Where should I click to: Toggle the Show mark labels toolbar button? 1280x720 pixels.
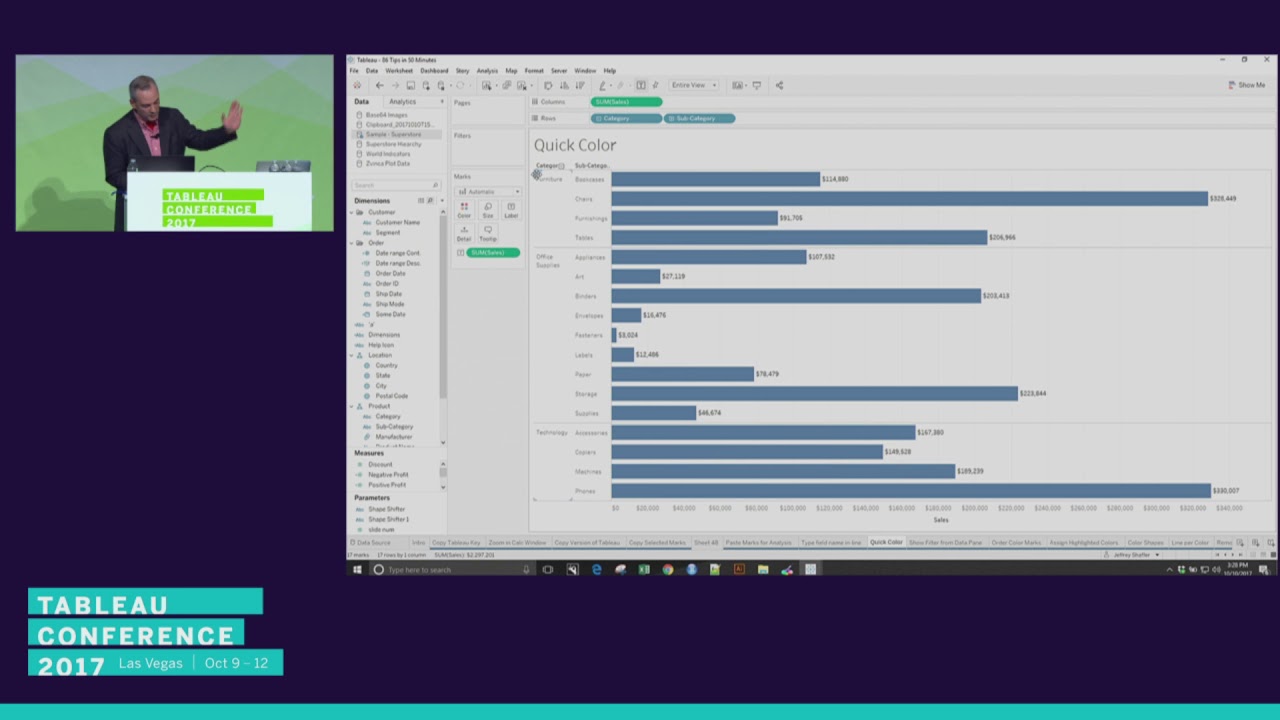[641, 85]
